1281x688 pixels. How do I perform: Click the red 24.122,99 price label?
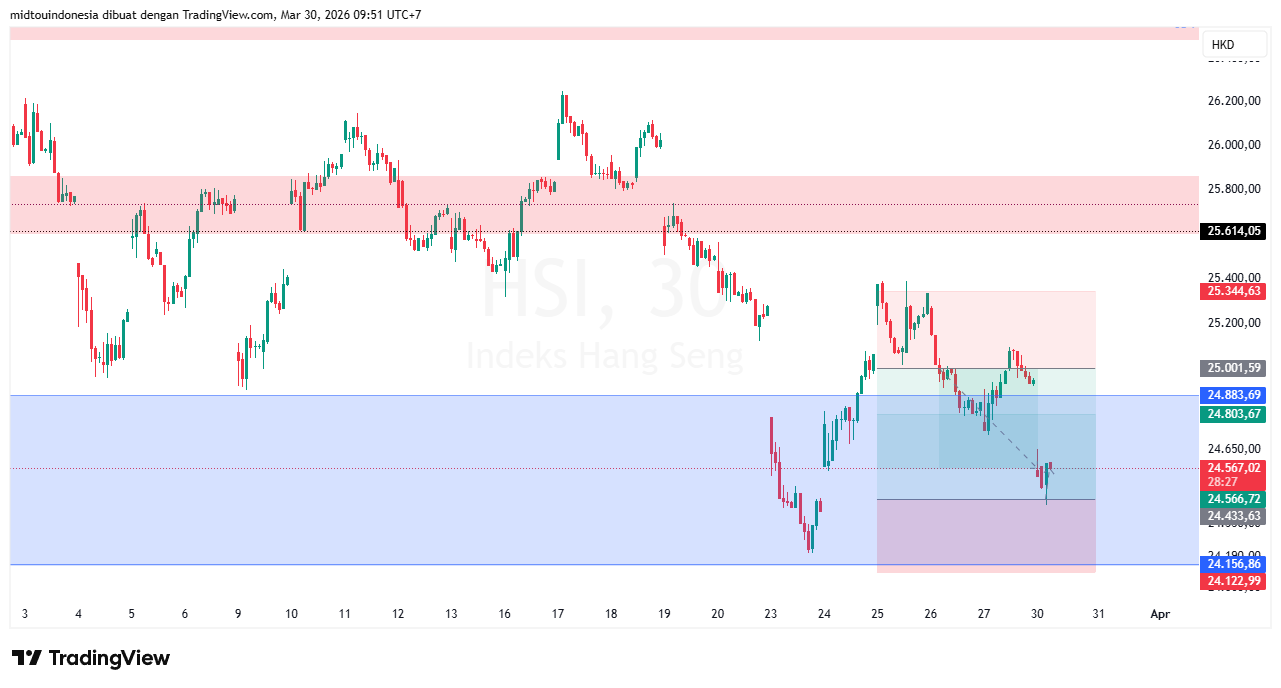1232,580
